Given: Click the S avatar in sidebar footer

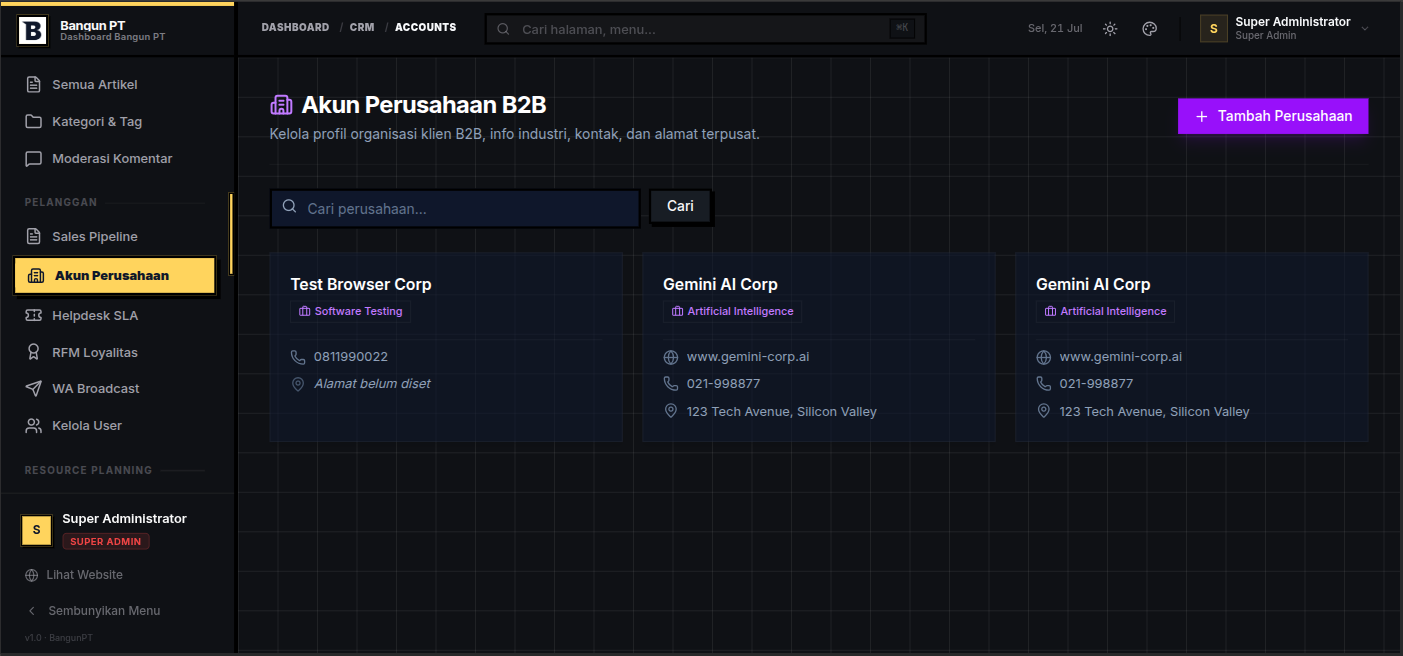Looking at the screenshot, I should 36,530.
